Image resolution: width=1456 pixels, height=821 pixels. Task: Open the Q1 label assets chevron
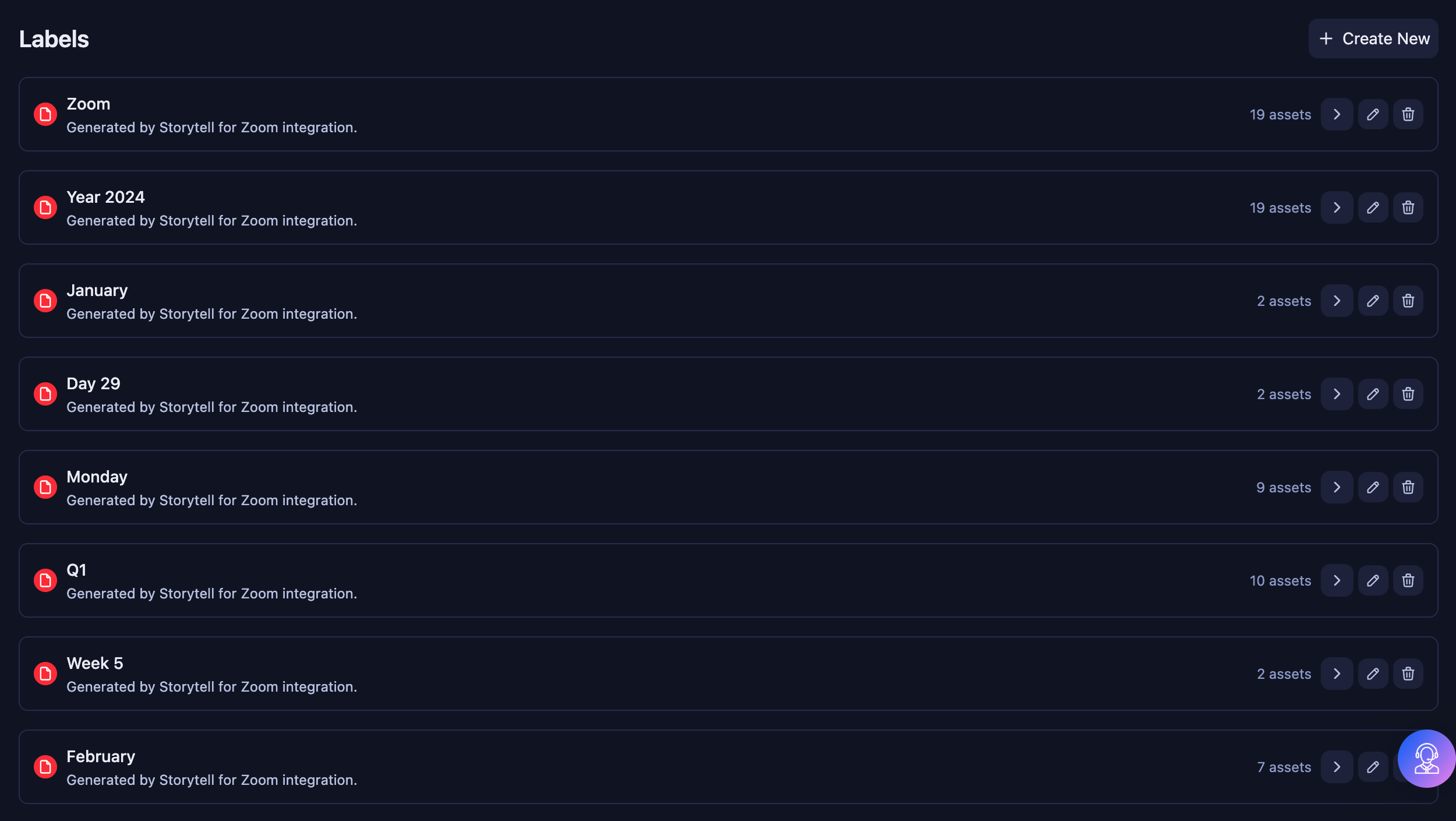[1337, 580]
